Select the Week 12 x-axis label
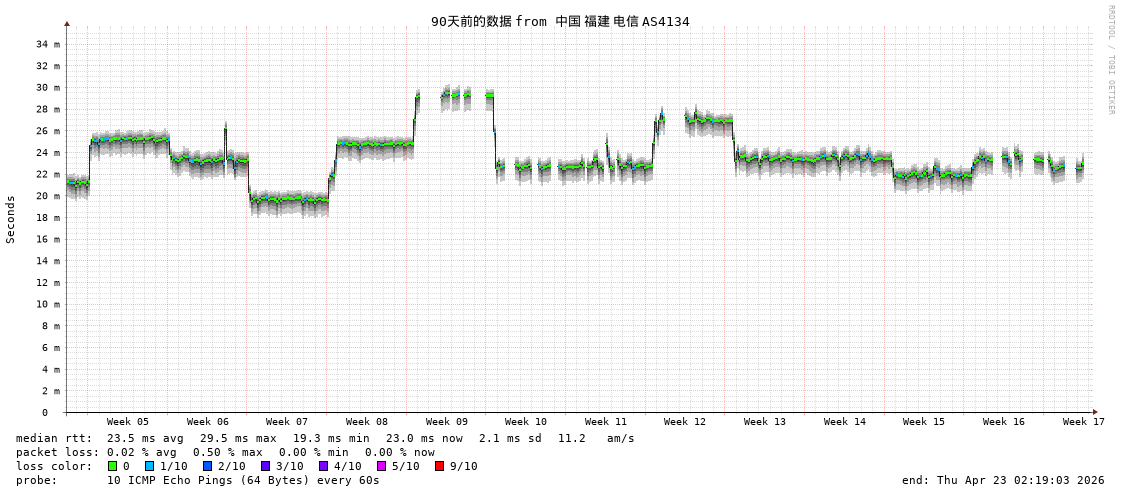 point(685,422)
